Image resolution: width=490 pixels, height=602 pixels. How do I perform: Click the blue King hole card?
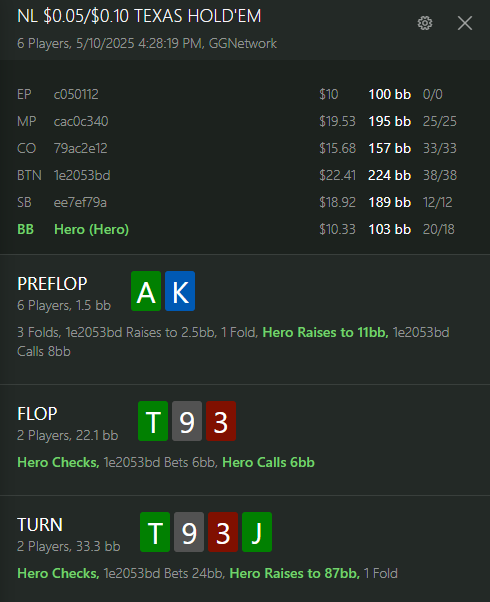click(x=180, y=291)
